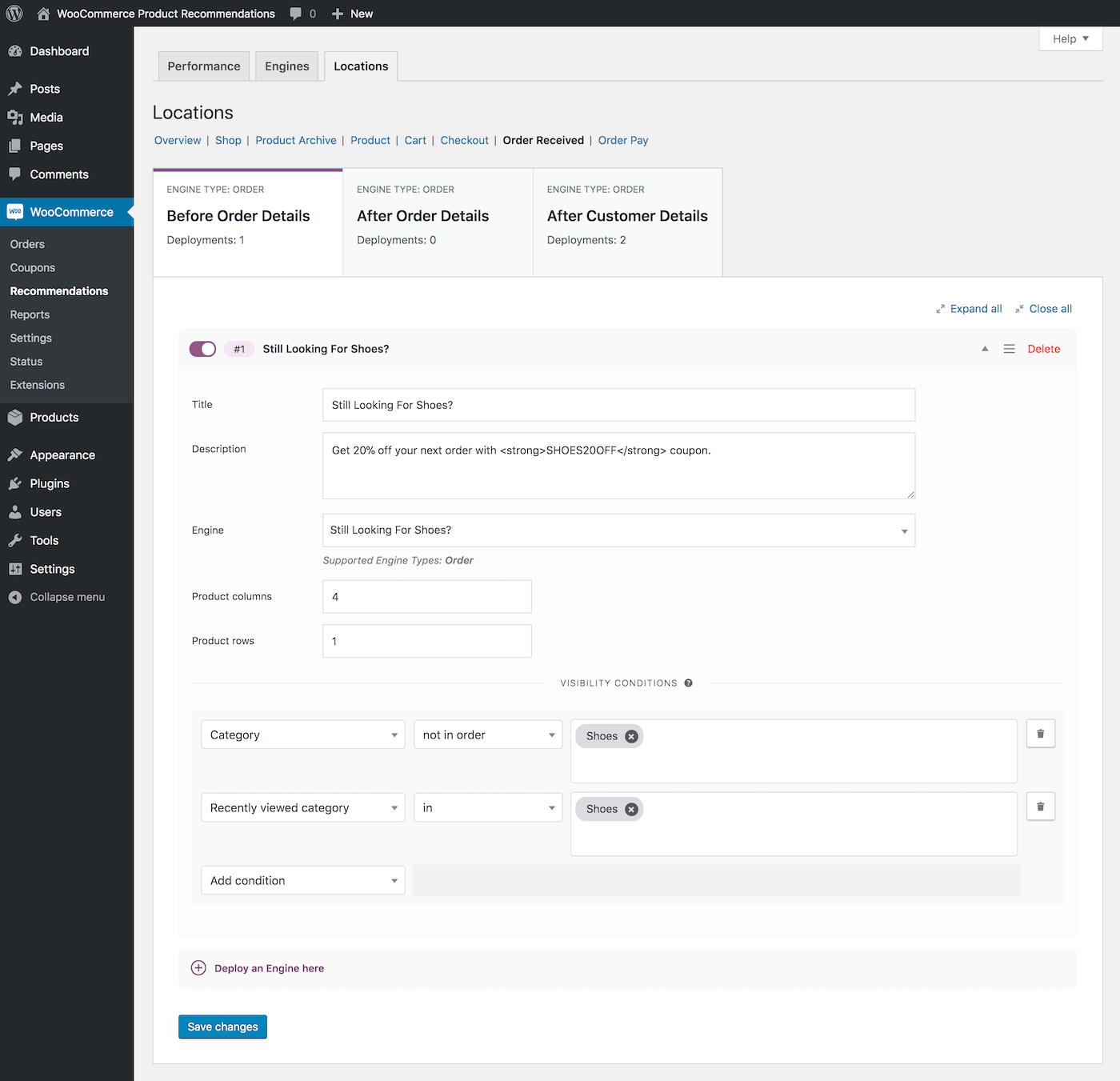Open the Product Archive link

296,140
